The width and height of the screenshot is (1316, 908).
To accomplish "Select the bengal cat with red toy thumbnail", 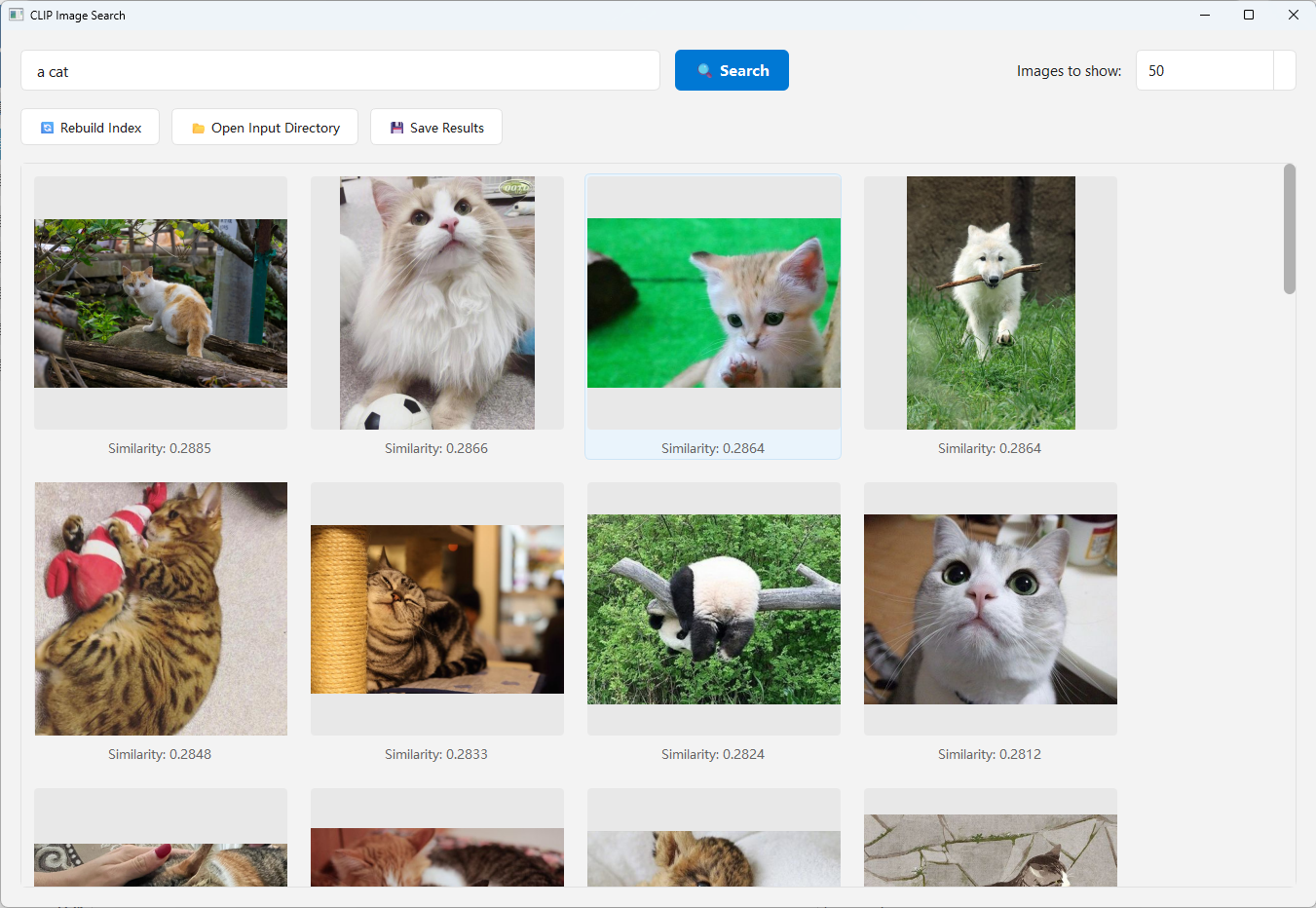I will [x=161, y=609].
